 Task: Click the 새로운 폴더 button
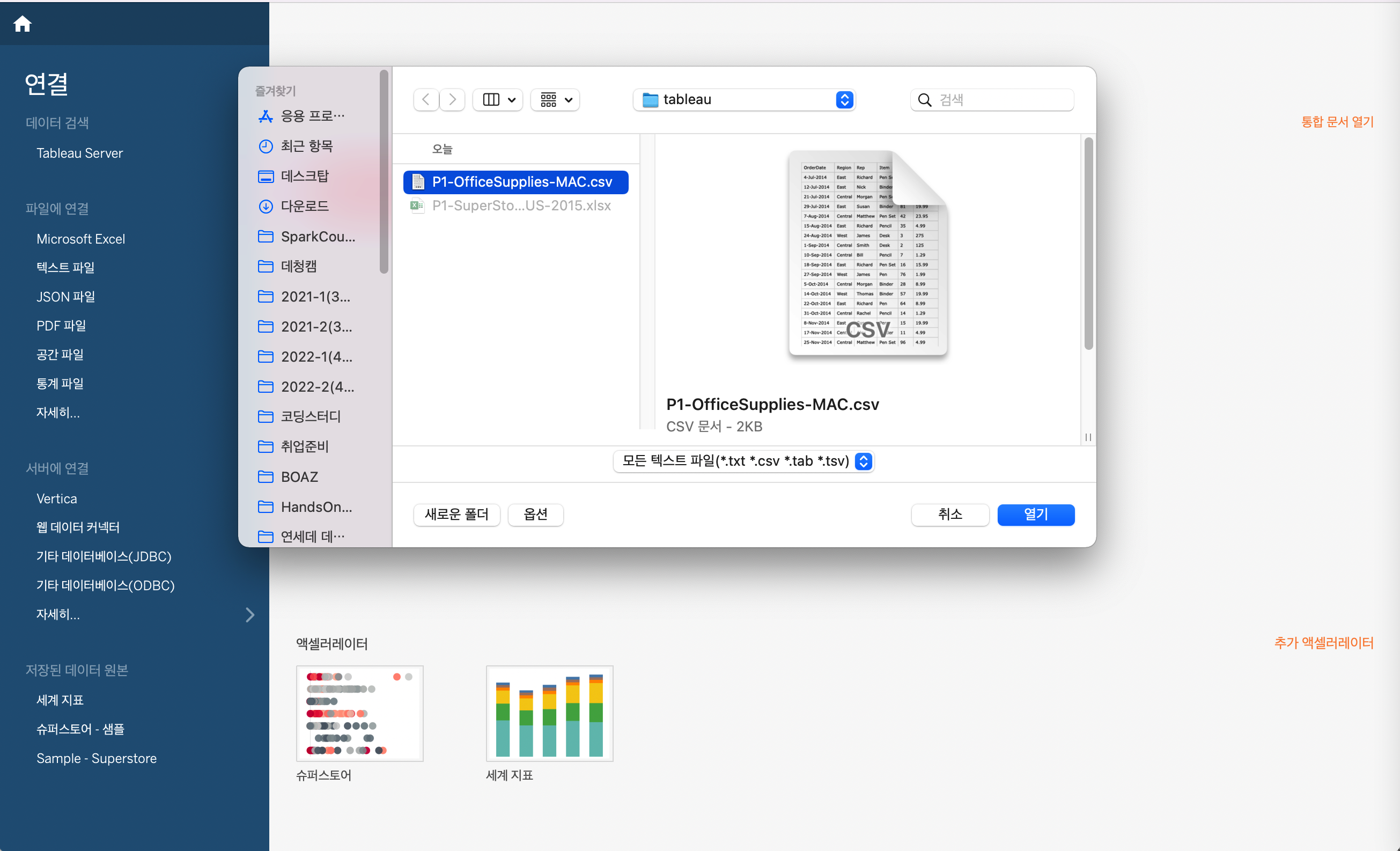[457, 515]
